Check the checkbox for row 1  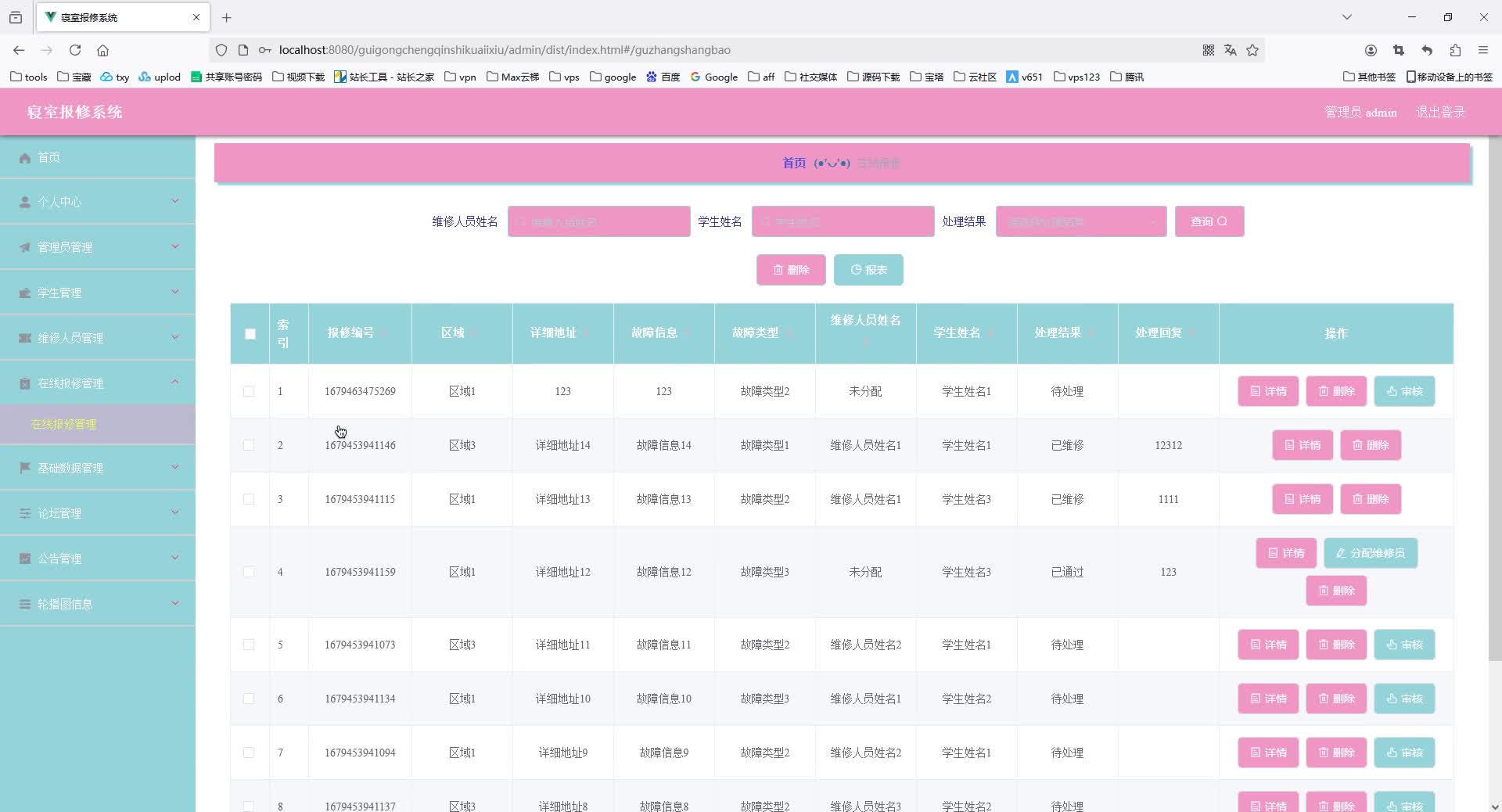pos(249,391)
